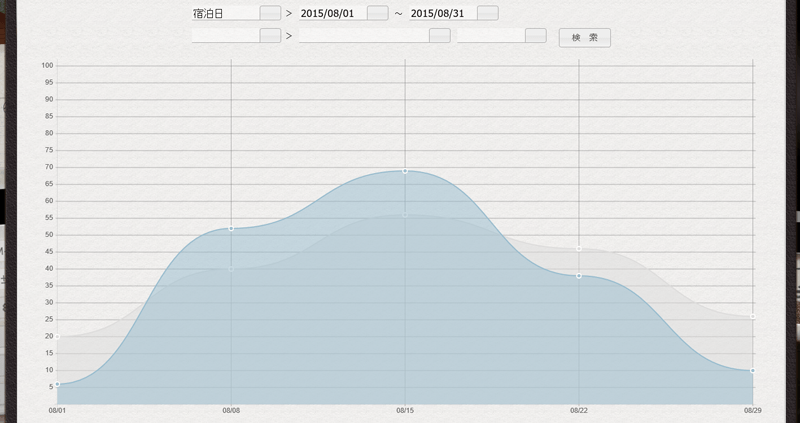This screenshot has height=423, width=800.
Task: Click the 宿泊日 filter field
Action: pyautogui.click(x=225, y=13)
